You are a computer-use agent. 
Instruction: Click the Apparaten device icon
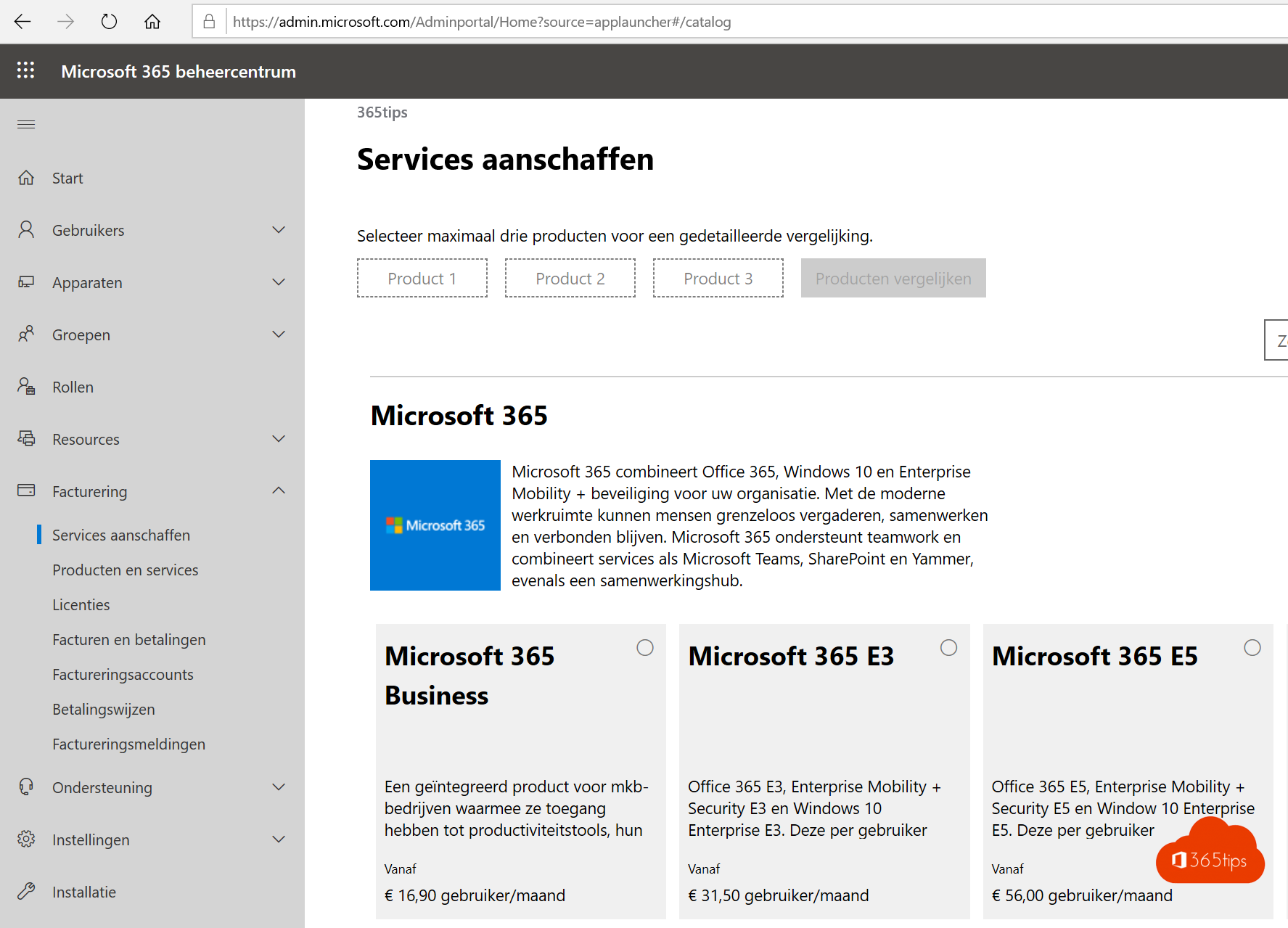[26, 282]
